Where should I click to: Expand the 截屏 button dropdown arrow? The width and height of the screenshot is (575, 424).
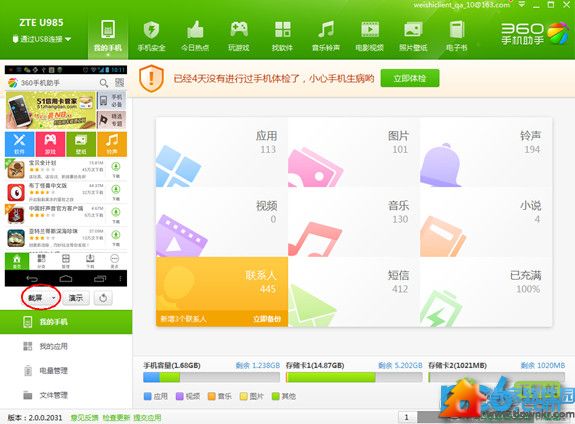tap(54, 298)
